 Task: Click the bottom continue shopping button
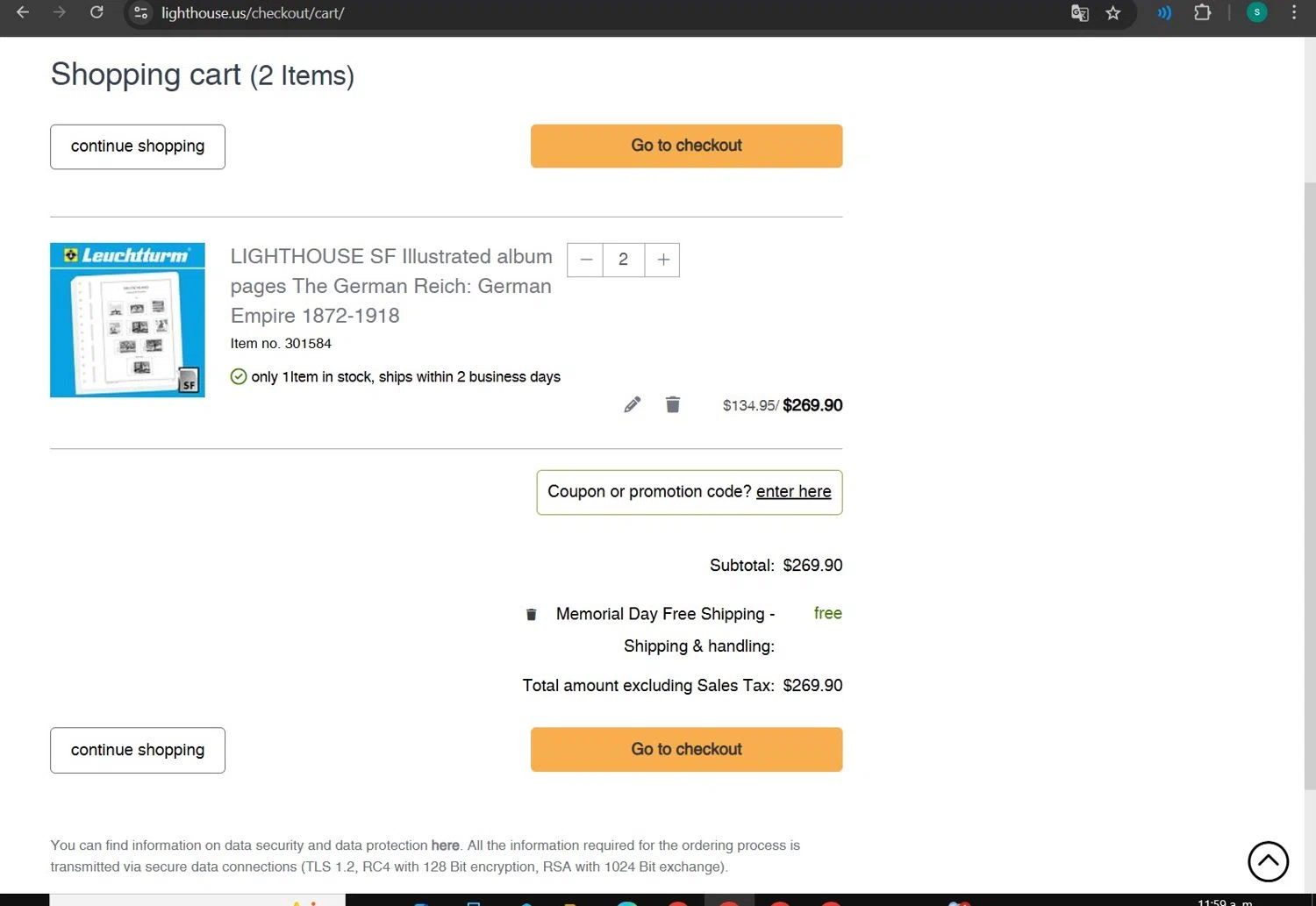click(x=138, y=750)
